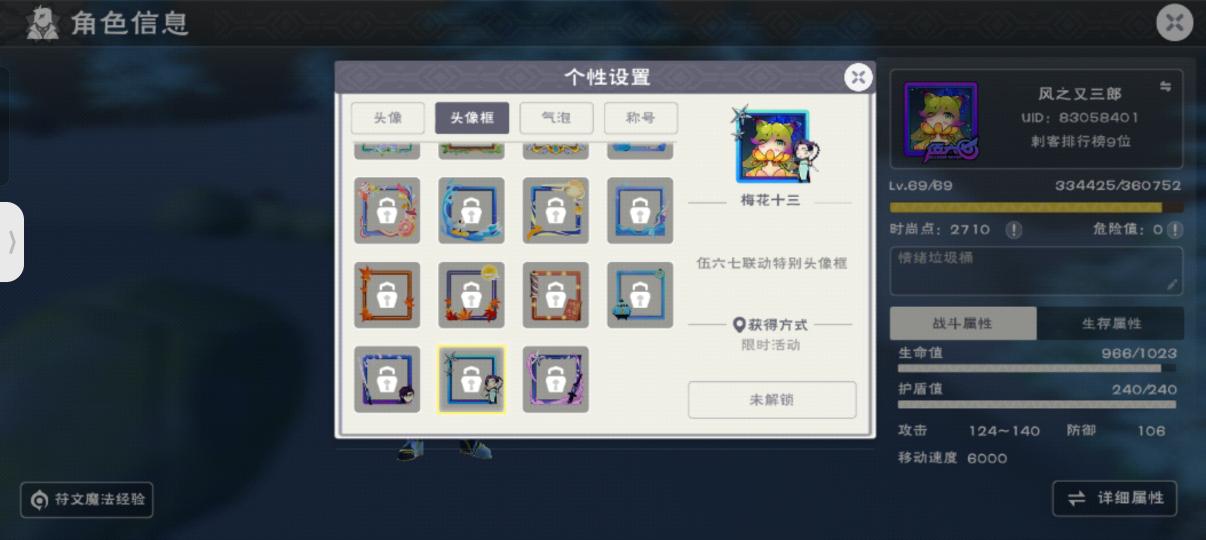Viewport: 1206px width, 540px height.
Task: Click info icon next to 时崩点
Action: click(1013, 230)
